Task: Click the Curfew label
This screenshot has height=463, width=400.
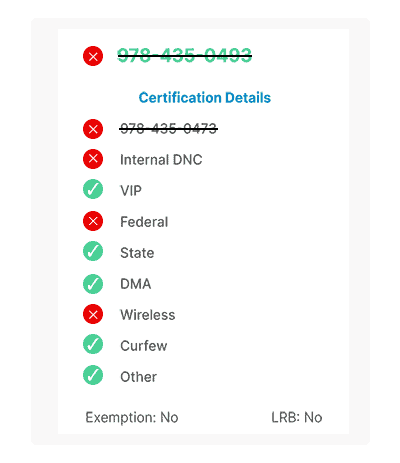Action: (144, 346)
